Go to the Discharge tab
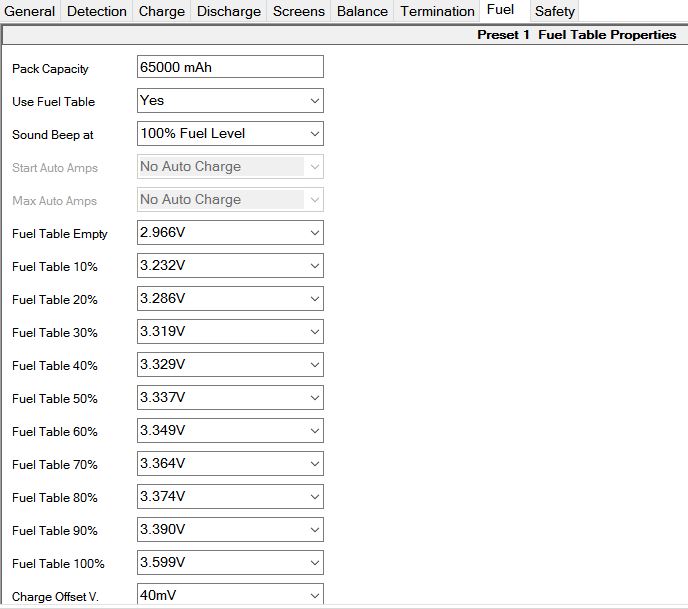This screenshot has height=609, width=688. pos(229,12)
